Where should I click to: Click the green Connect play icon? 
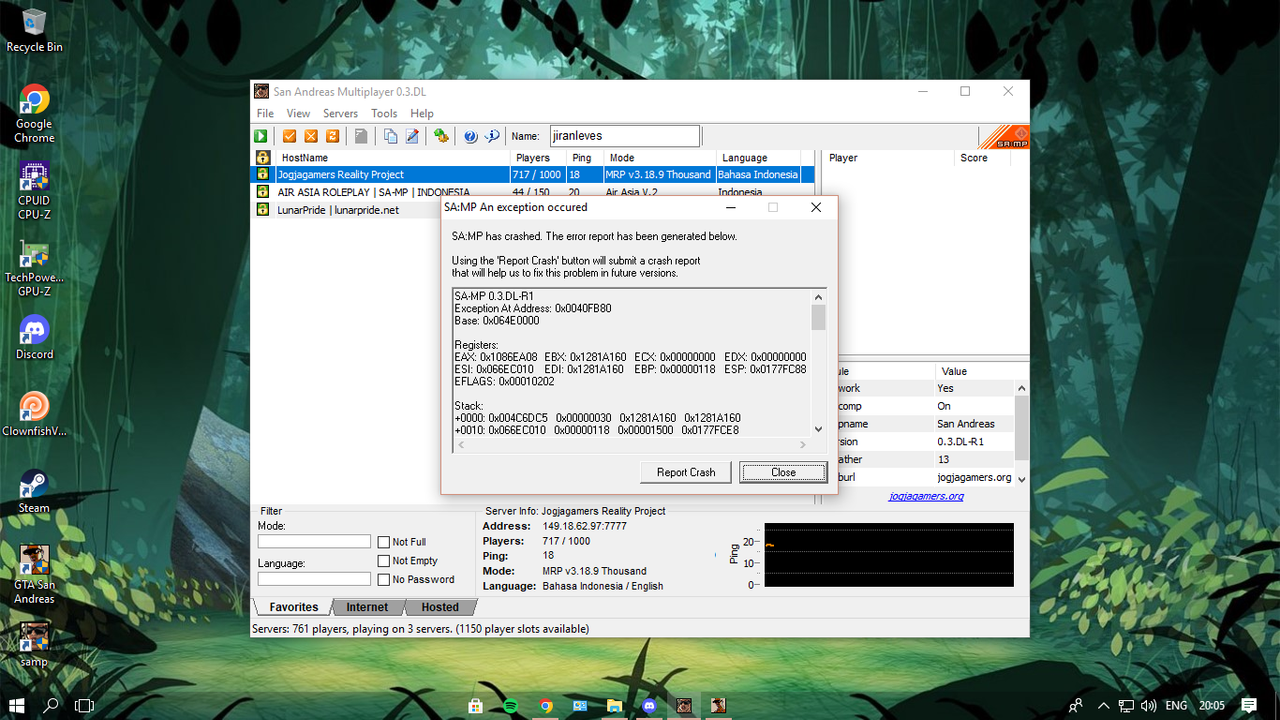261,136
